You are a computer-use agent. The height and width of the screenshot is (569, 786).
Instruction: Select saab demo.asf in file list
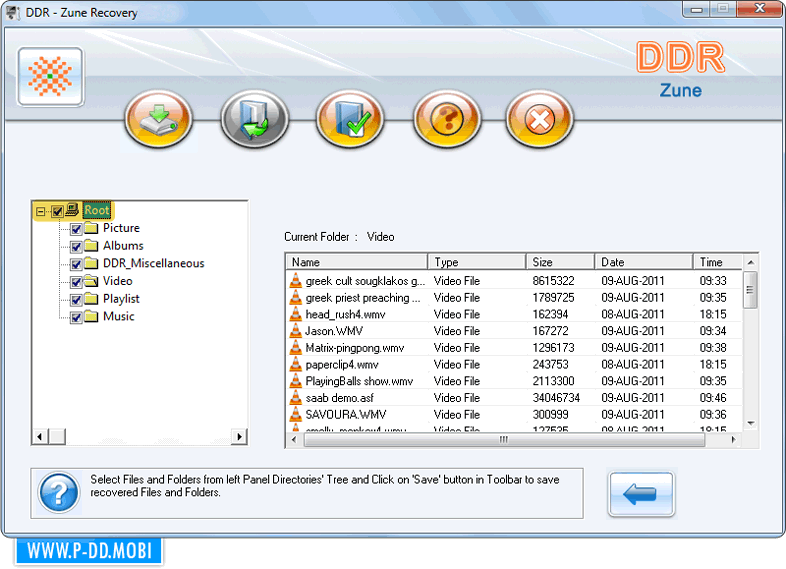pyautogui.click(x=514, y=398)
